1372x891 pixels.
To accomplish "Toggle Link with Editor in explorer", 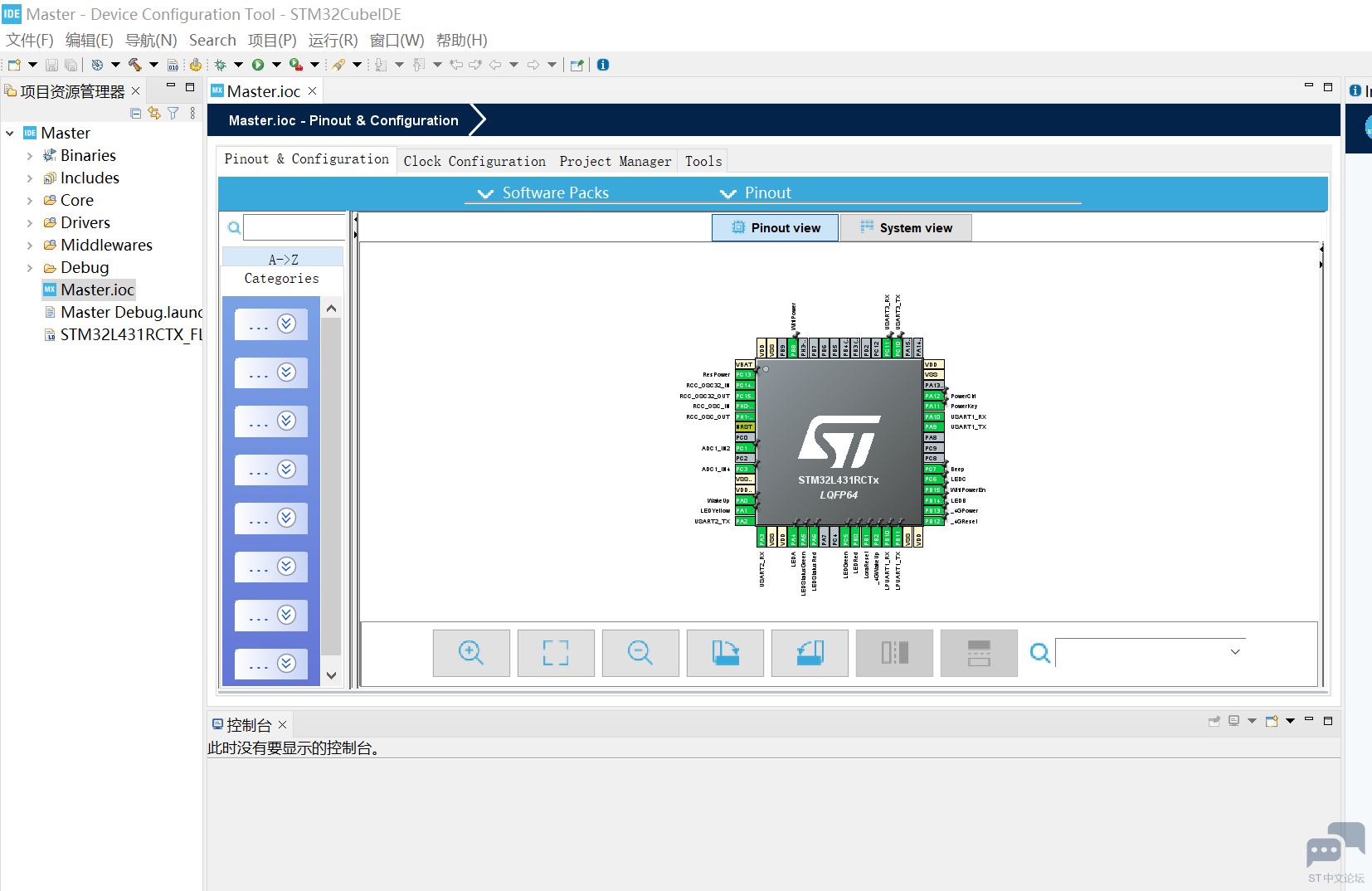I will [x=154, y=113].
